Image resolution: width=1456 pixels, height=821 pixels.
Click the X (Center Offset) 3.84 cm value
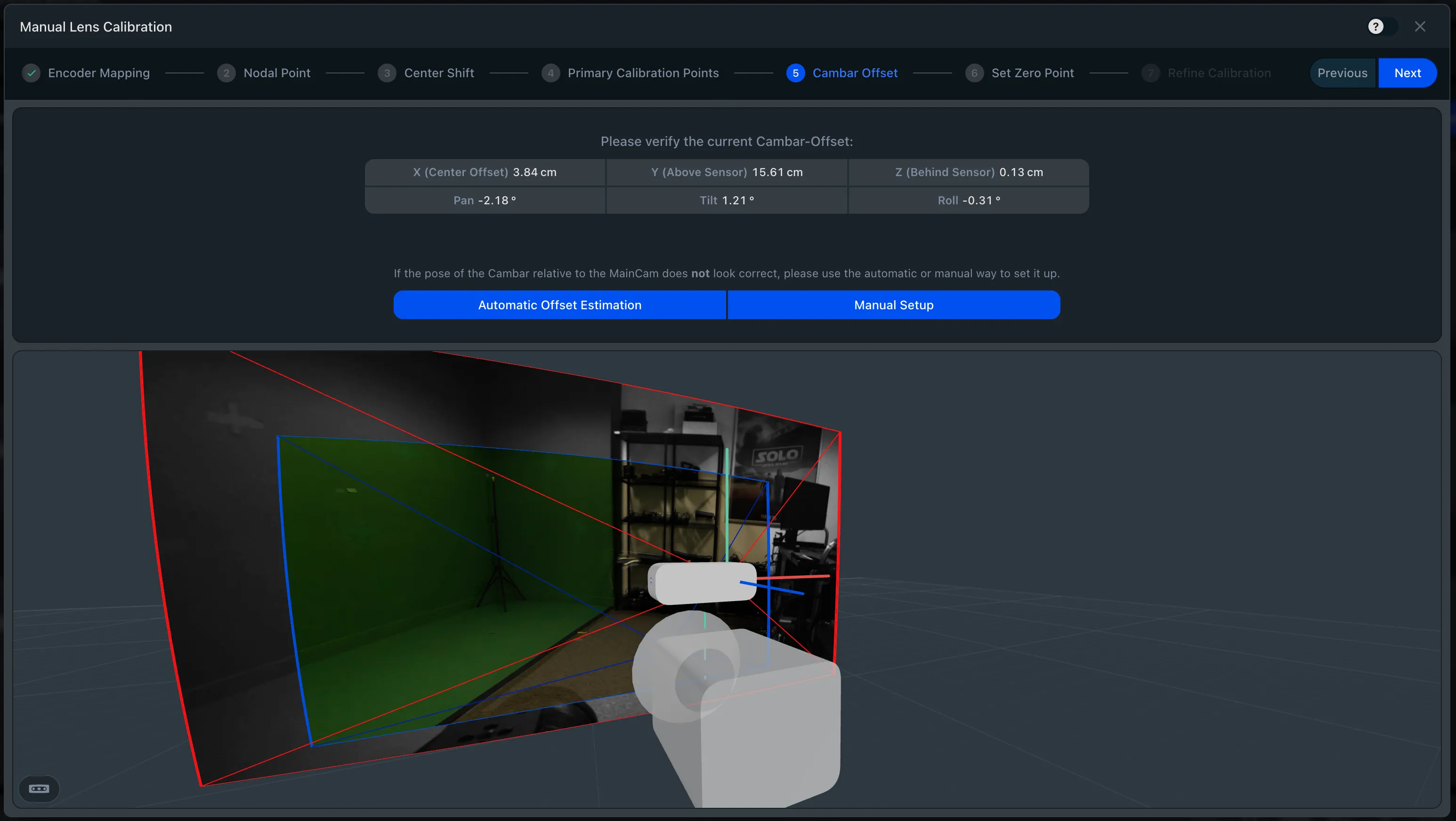[x=485, y=172]
